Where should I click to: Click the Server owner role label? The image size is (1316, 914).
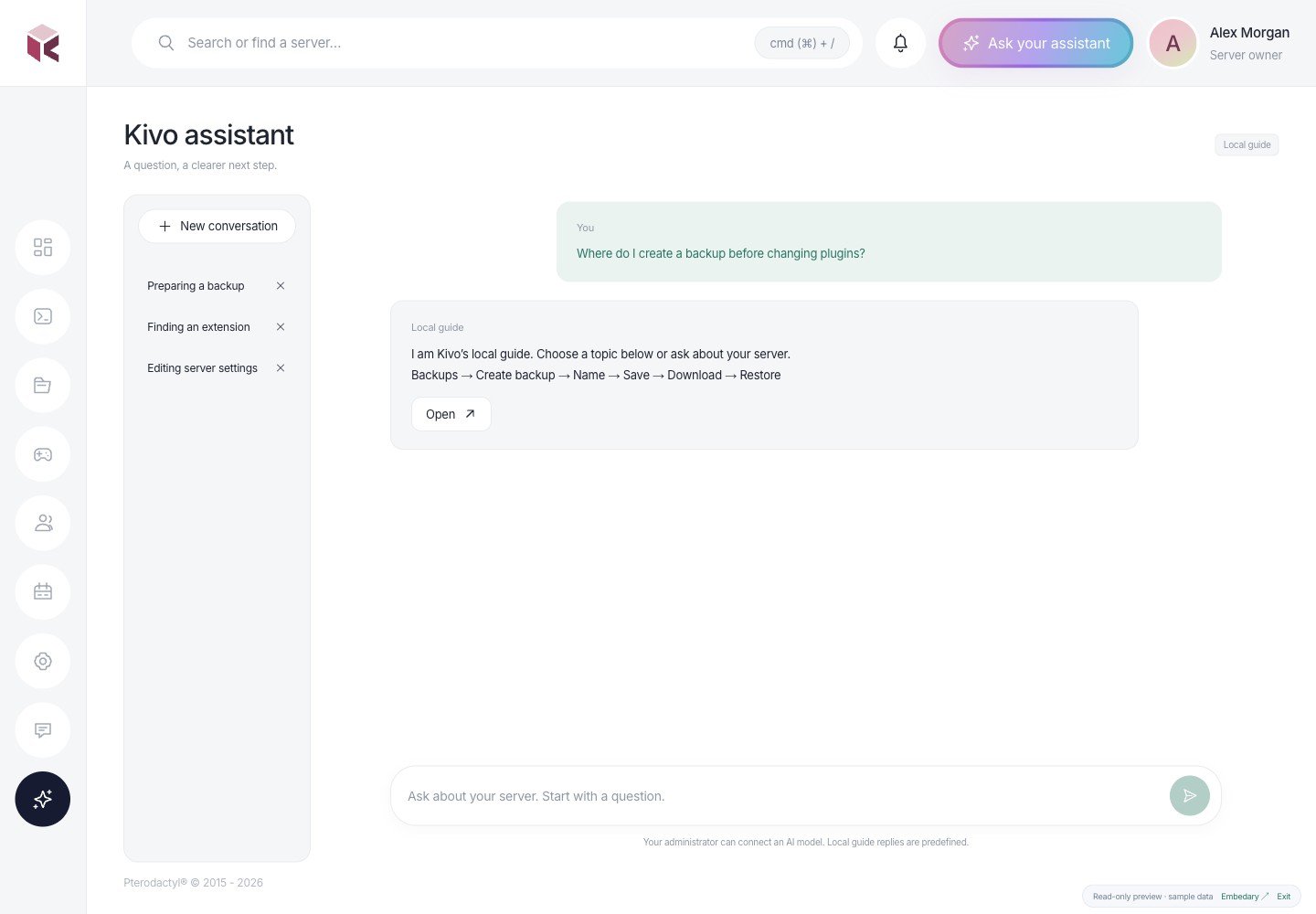pyautogui.click(x=1246, y=55)
